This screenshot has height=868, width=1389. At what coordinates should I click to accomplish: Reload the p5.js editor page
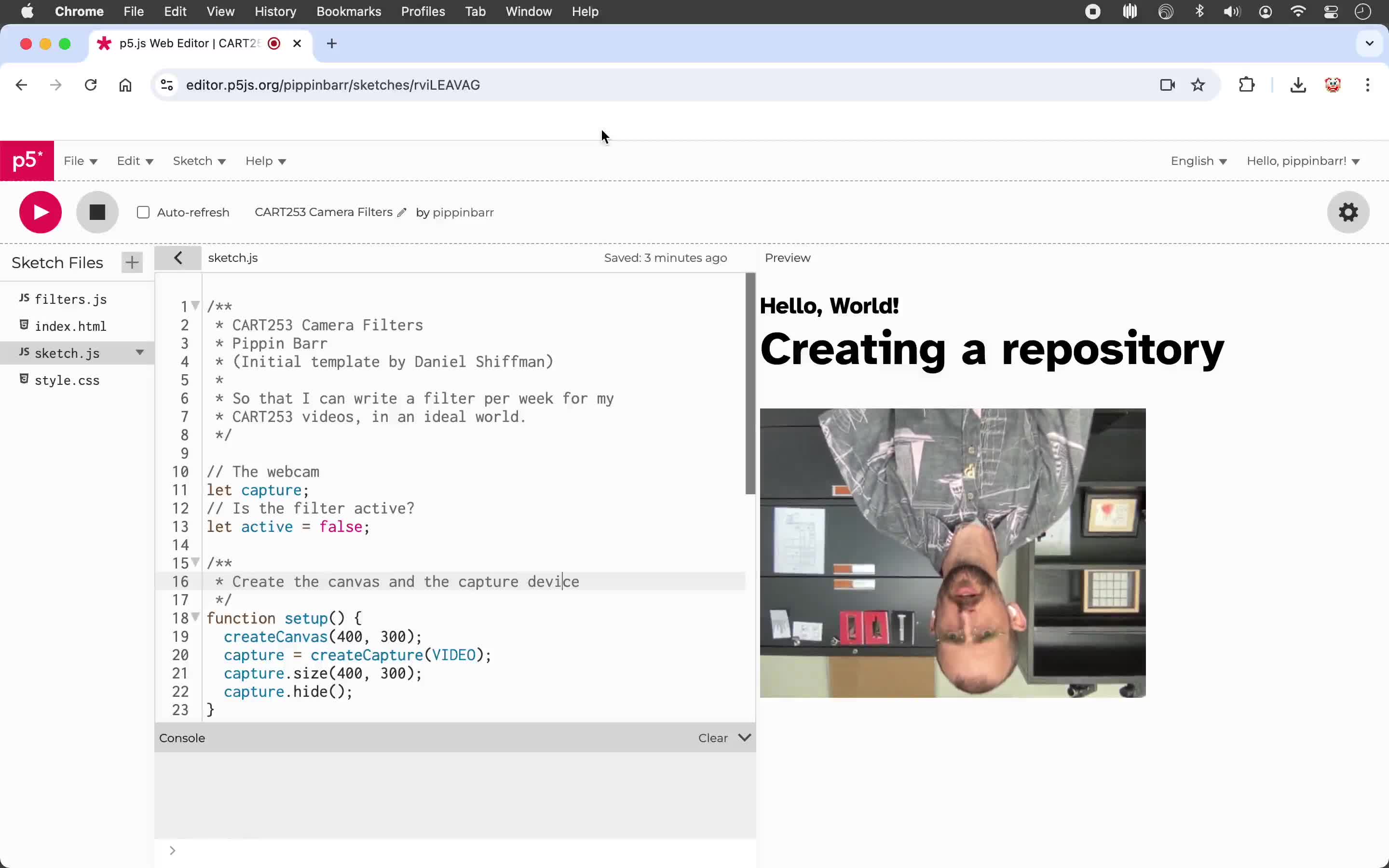coord(91,85)
